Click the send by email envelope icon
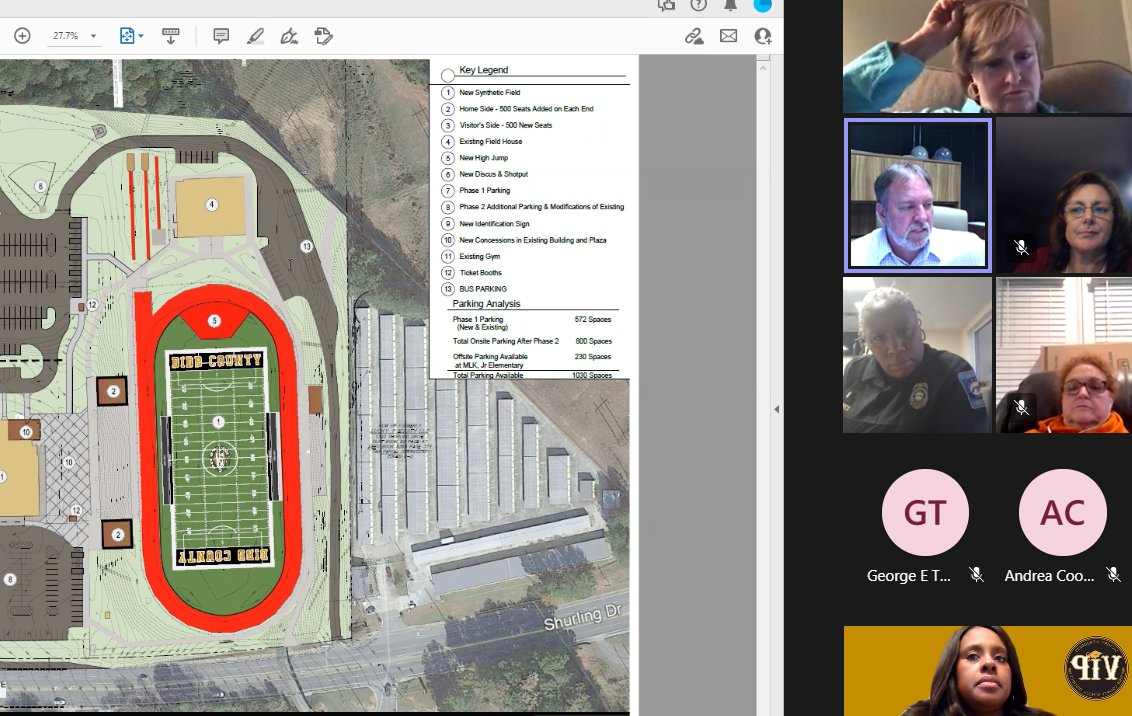The width and height of the screenshot is (1132, 716). (728, 35)
